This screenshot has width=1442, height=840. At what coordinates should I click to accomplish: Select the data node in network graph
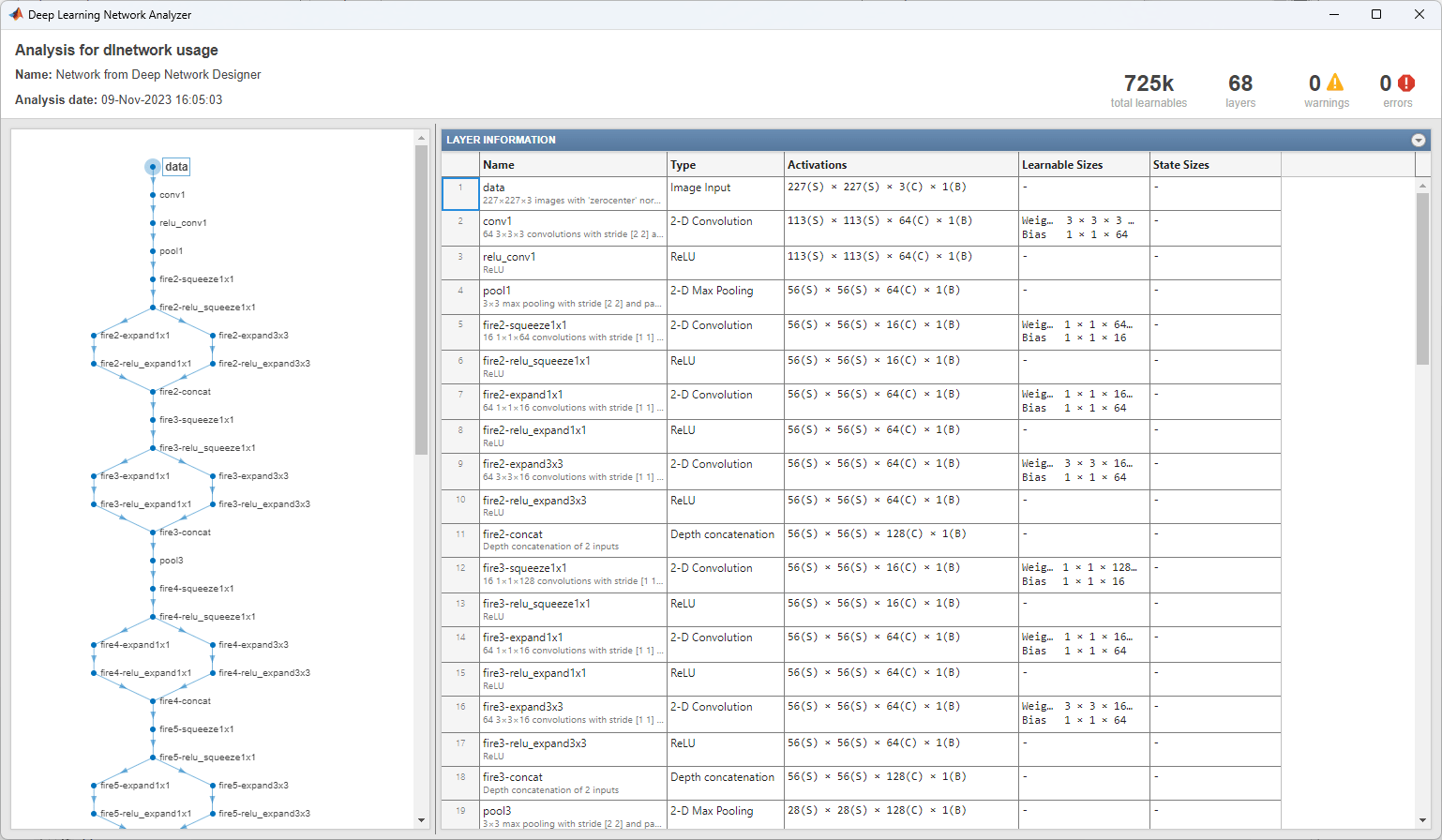(x=153, y=167)
